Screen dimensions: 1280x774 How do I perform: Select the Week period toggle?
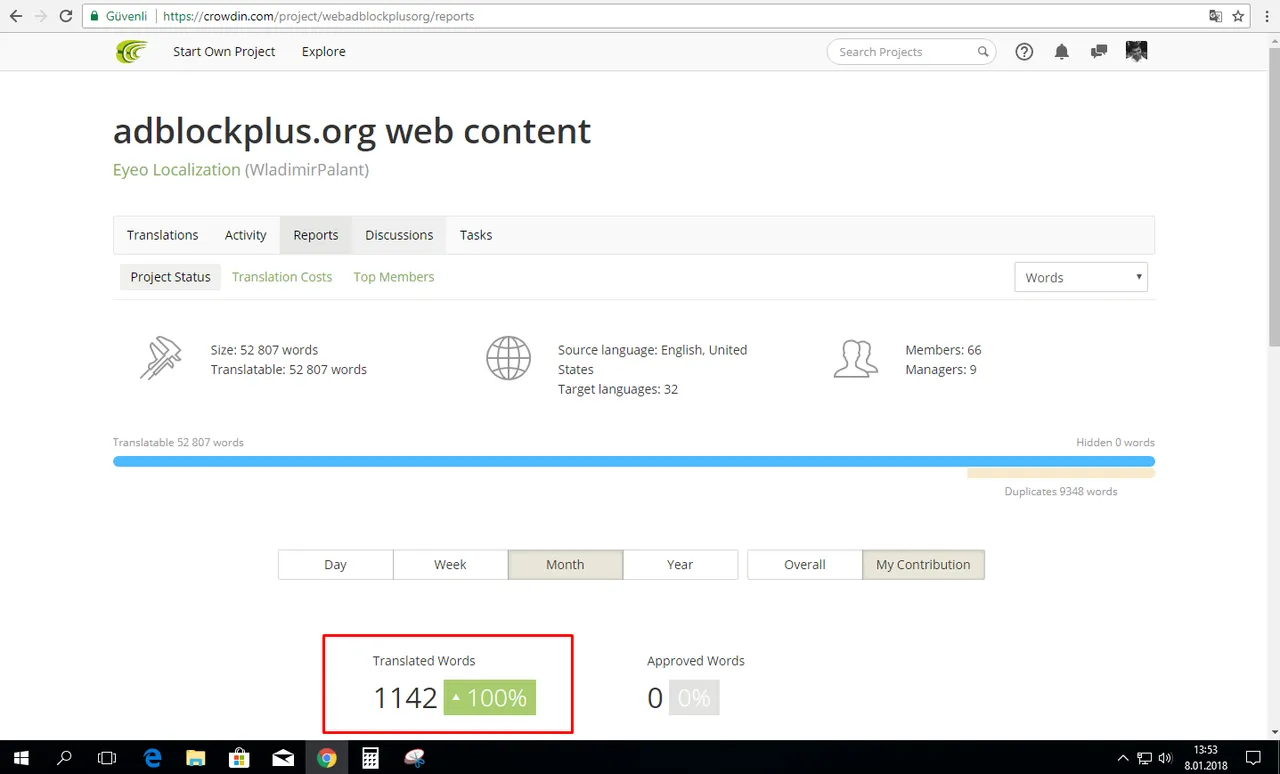pos(450,564)
